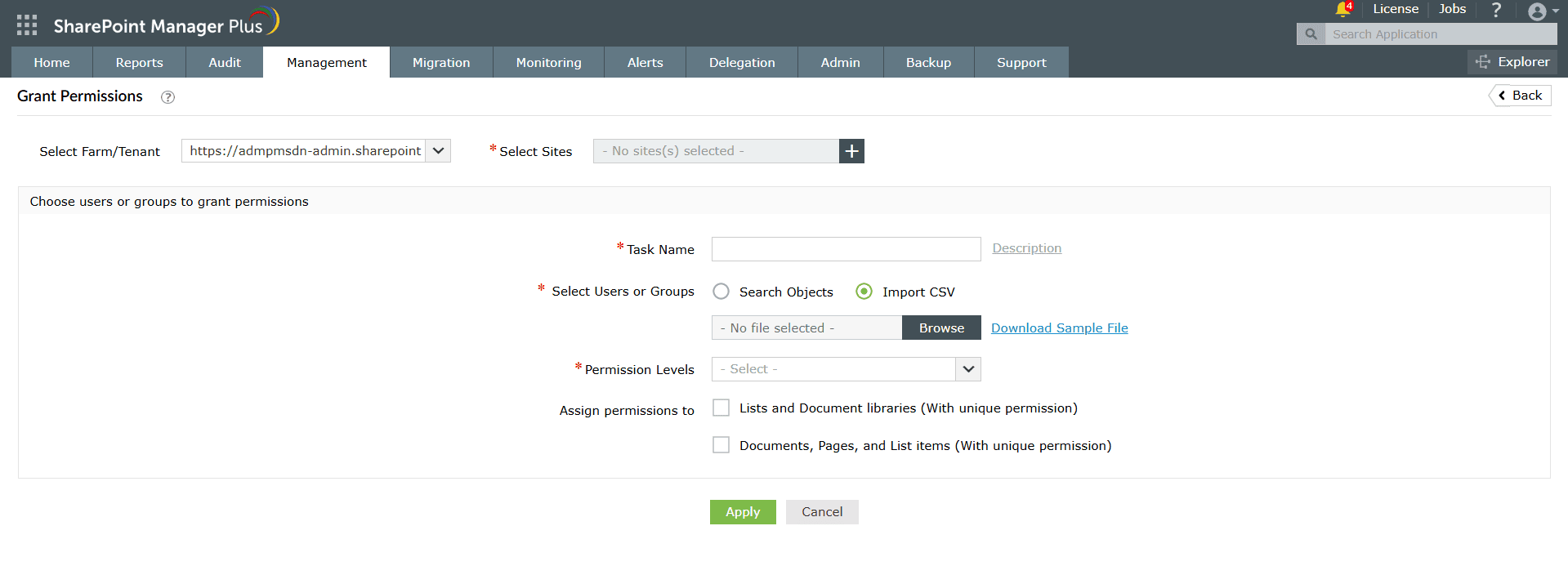
Task: Click the notification bell icon
Action: tap(1342, 9)
